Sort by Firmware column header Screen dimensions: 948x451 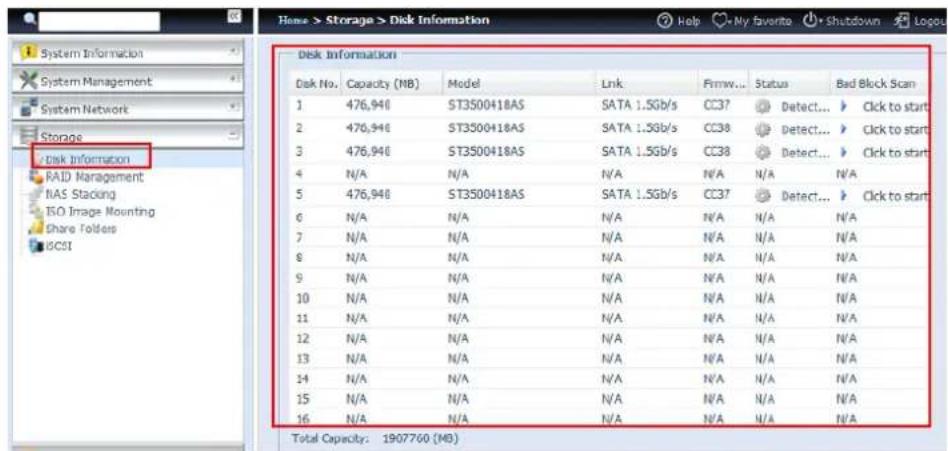pos(725,84)
